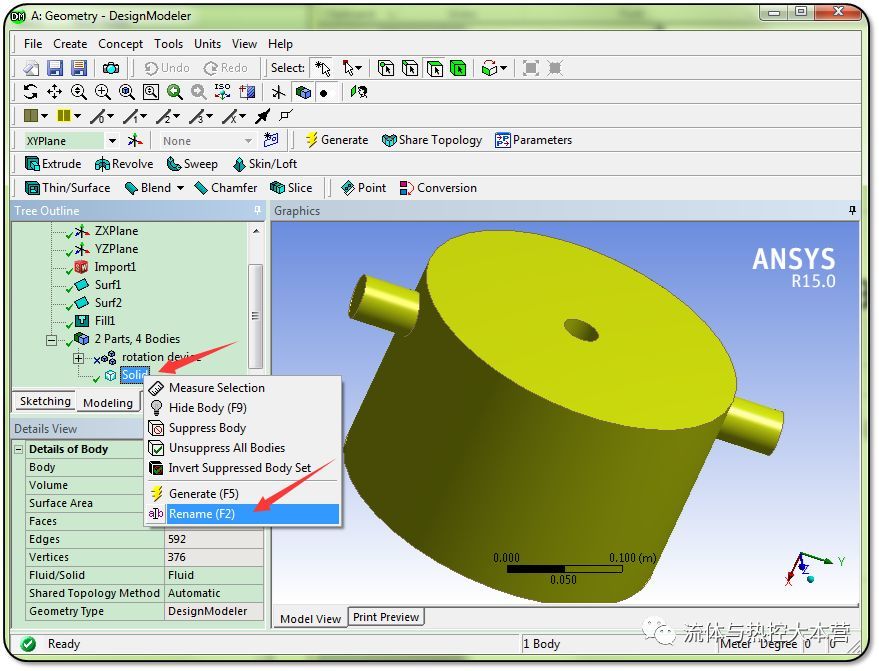Click the Undo button
The height and width of the screenshot is (671, 879).
(x=167, y=68)
